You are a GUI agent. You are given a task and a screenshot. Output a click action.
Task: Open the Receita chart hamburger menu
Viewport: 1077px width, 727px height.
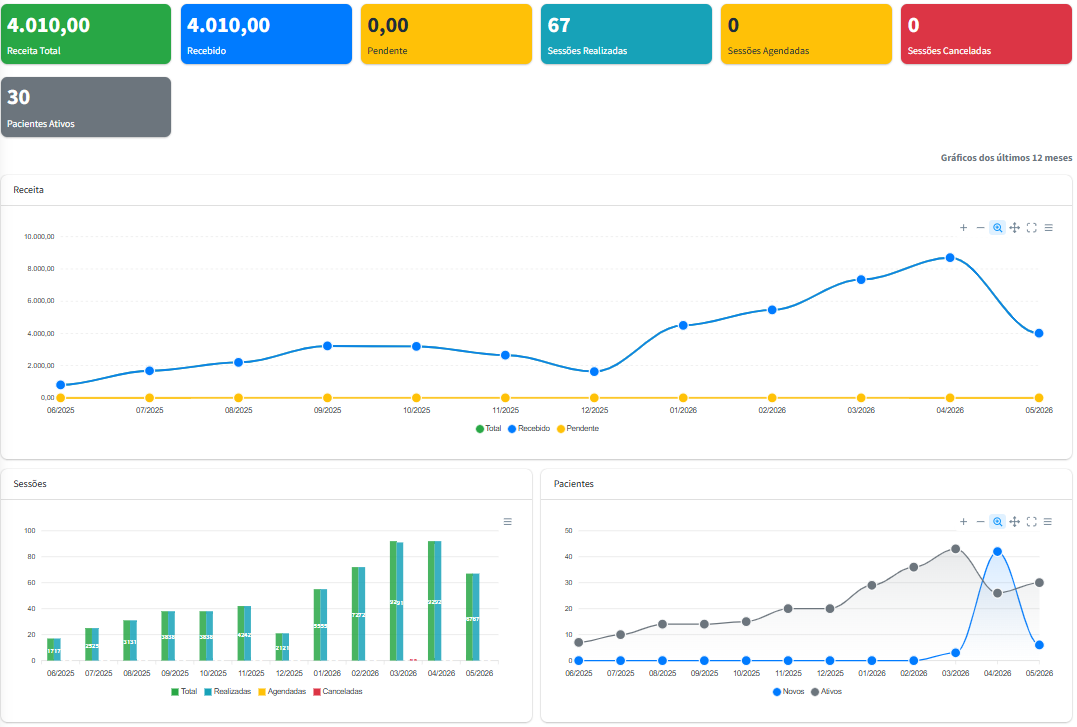(1049, 227)
